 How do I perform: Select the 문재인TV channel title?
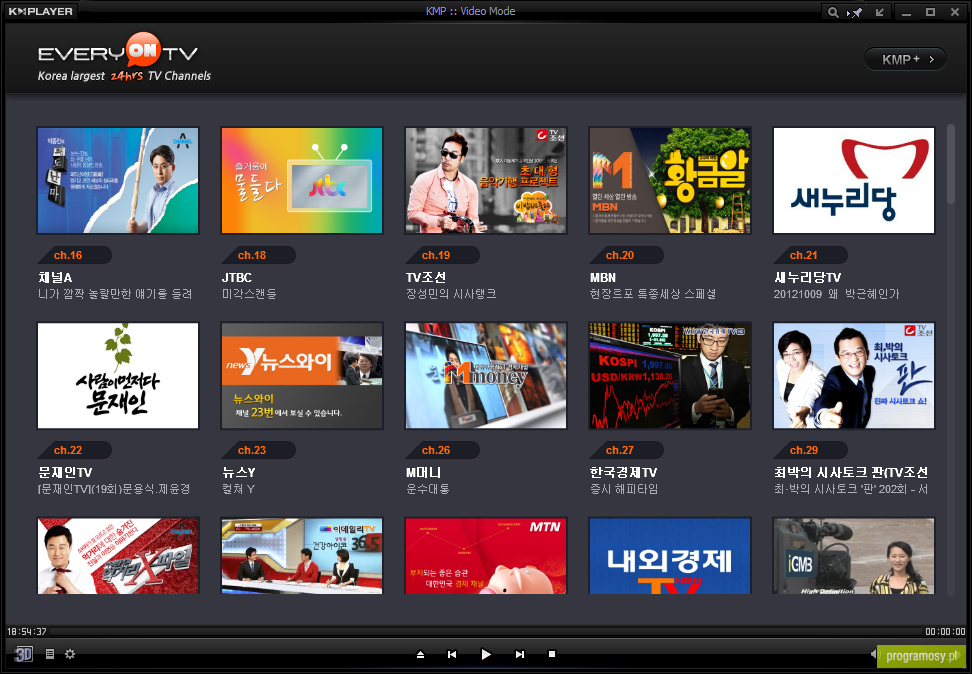point(65,472)
